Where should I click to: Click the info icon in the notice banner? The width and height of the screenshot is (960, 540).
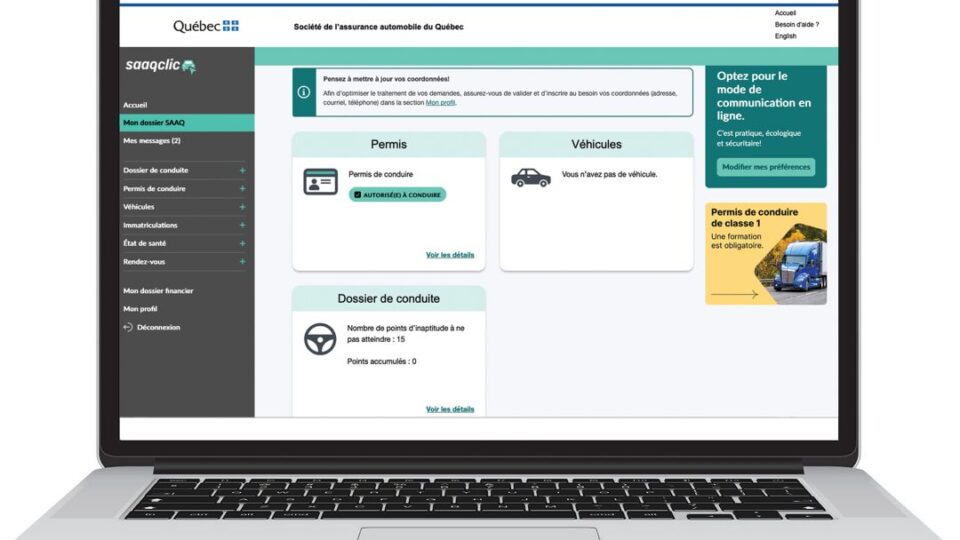(304, 92)
